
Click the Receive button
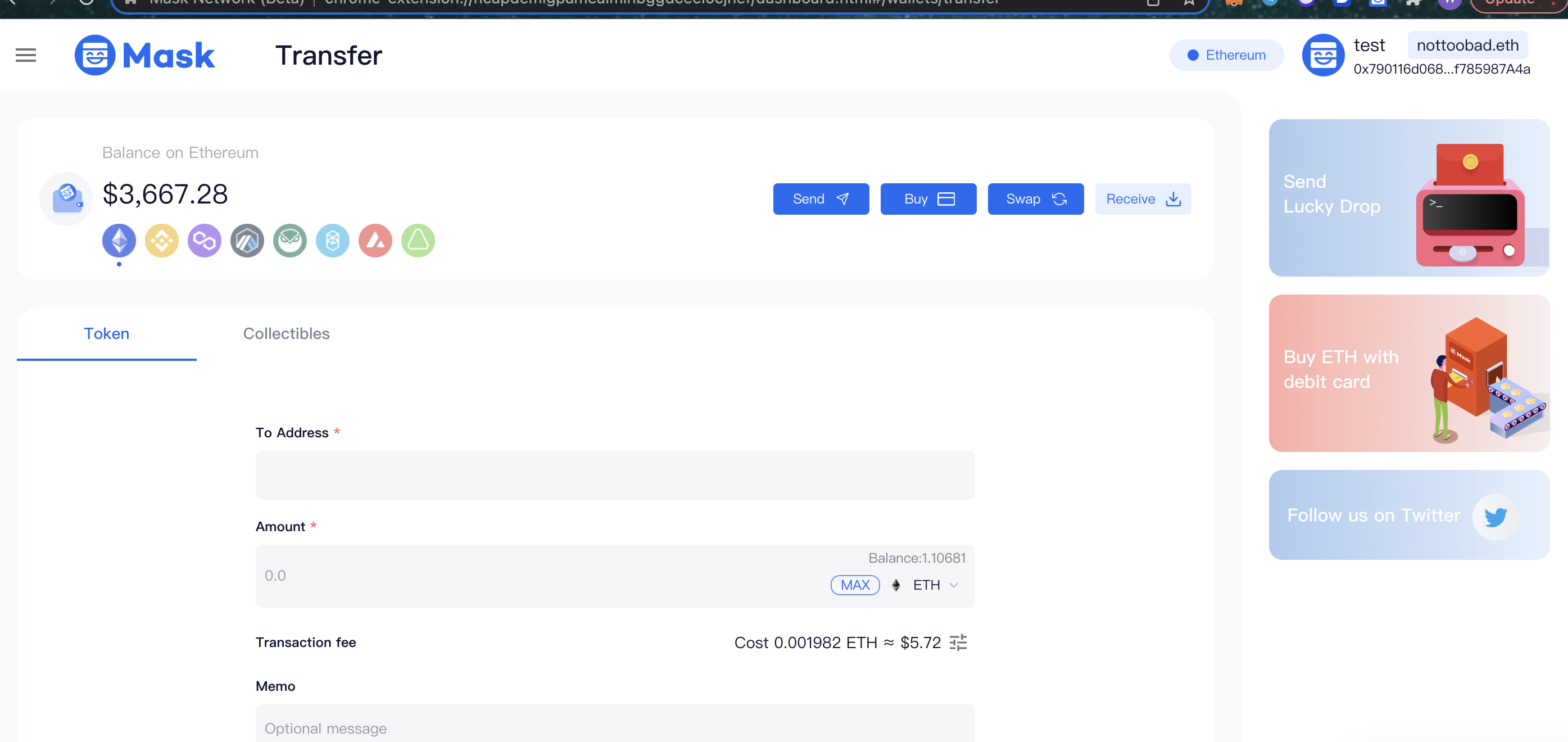[1143, 199]
